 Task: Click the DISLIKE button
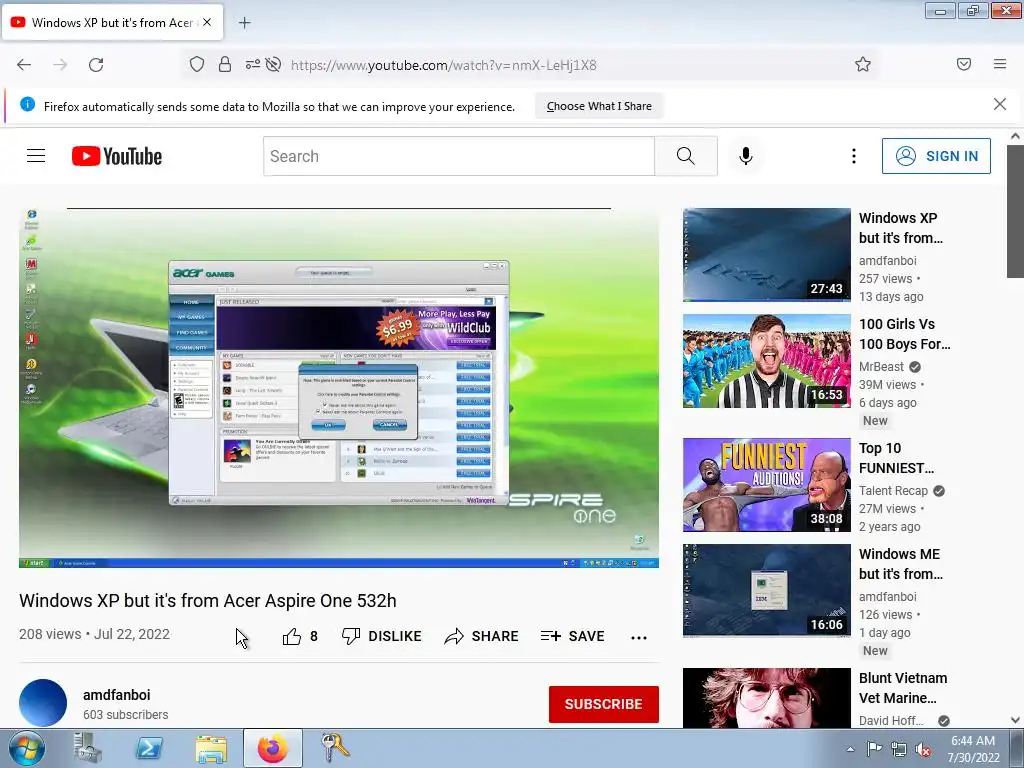click(381, 636)
